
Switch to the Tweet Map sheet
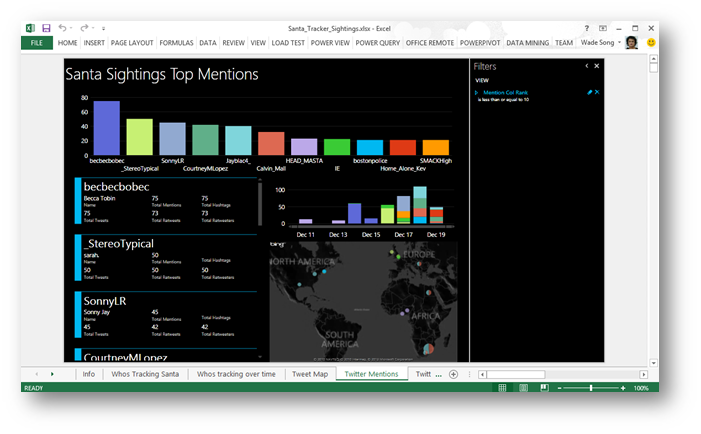click(310, 374)
